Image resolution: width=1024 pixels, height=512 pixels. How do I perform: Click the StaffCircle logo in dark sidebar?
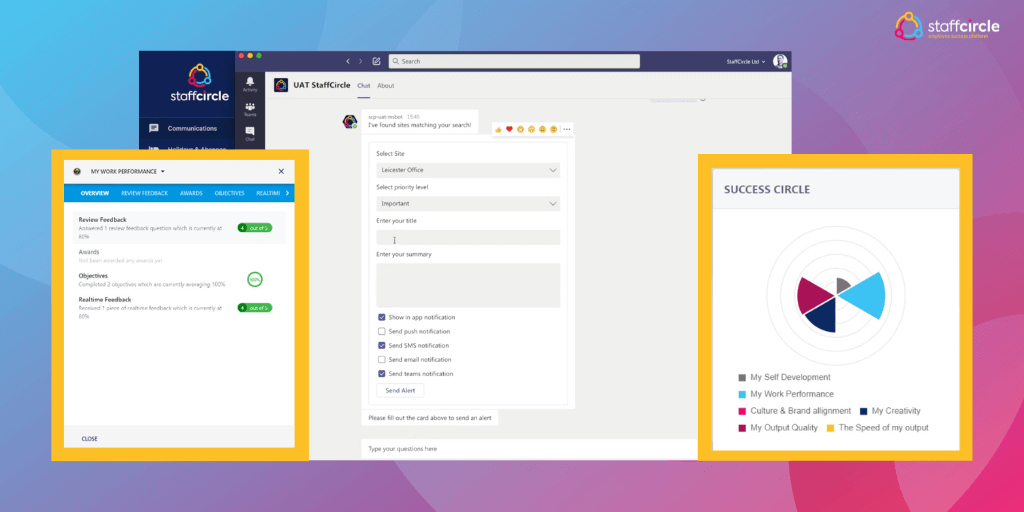(199, 83)
